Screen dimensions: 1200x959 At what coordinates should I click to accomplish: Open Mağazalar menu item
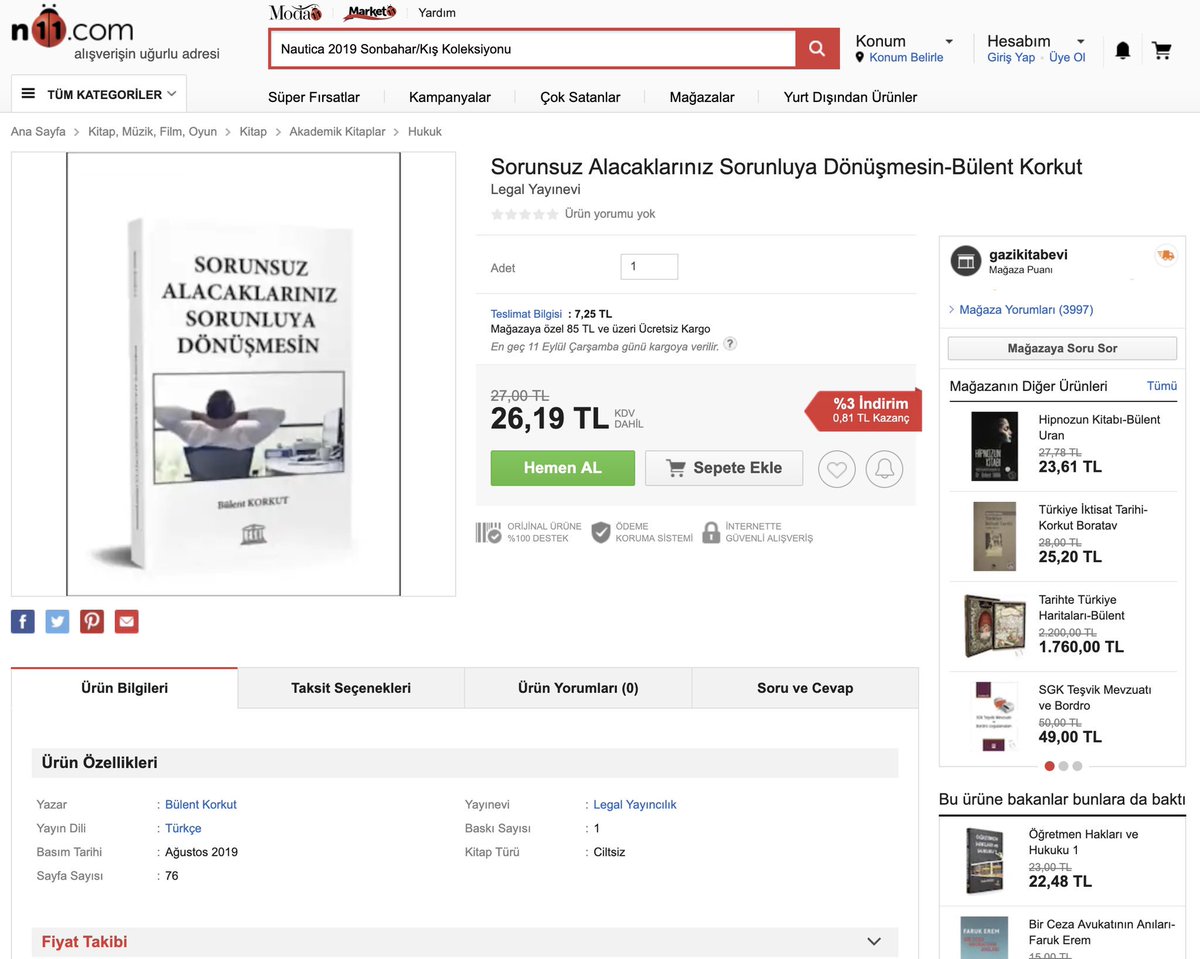pyautogui.click(x=702, y=97)
